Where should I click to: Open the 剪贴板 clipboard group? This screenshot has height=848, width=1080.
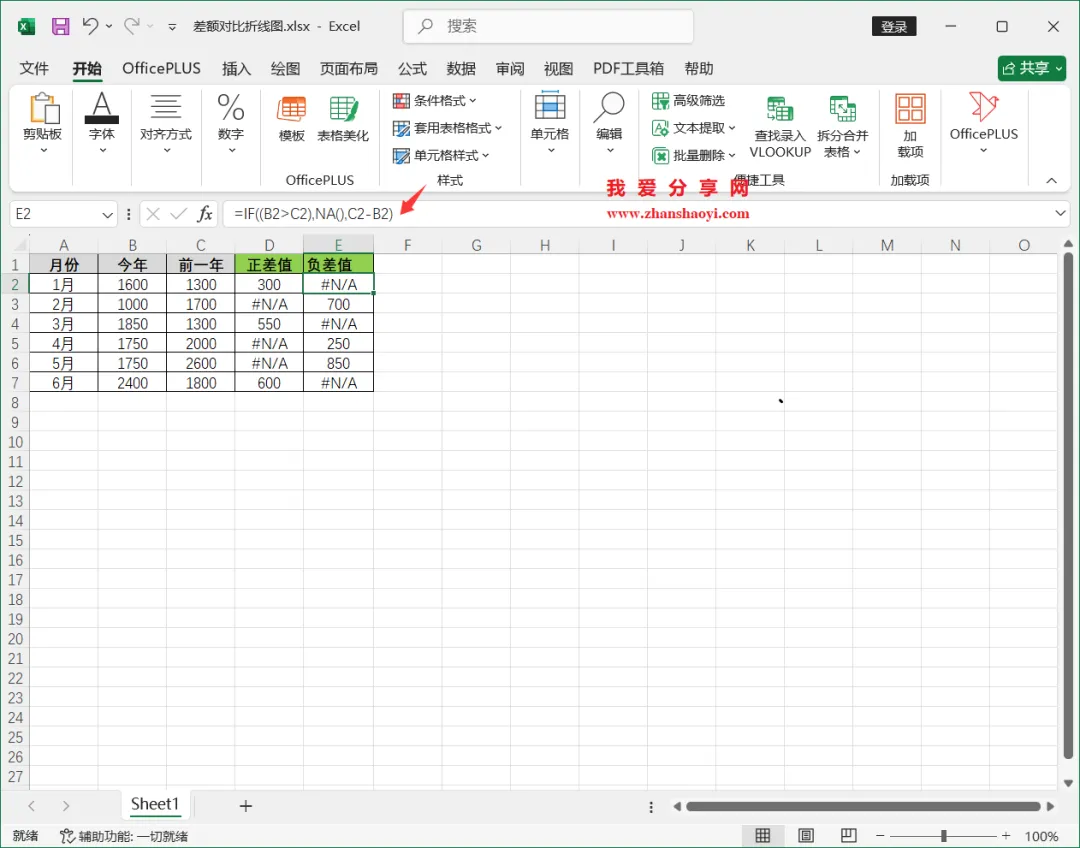pyautogui.click(x=43, y=125)
